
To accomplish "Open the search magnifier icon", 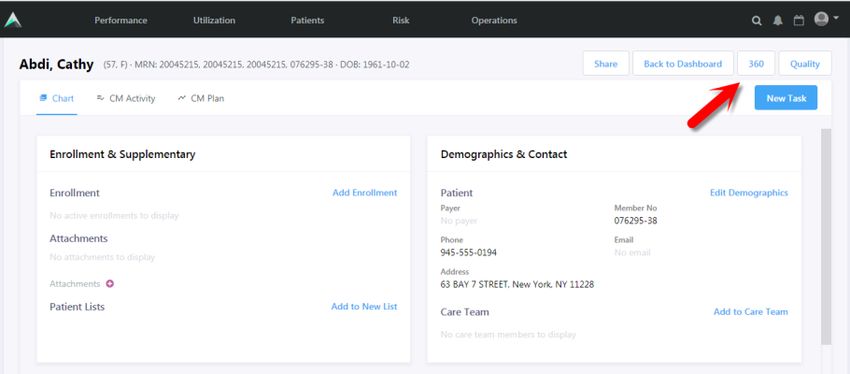I will pos(756,21).
